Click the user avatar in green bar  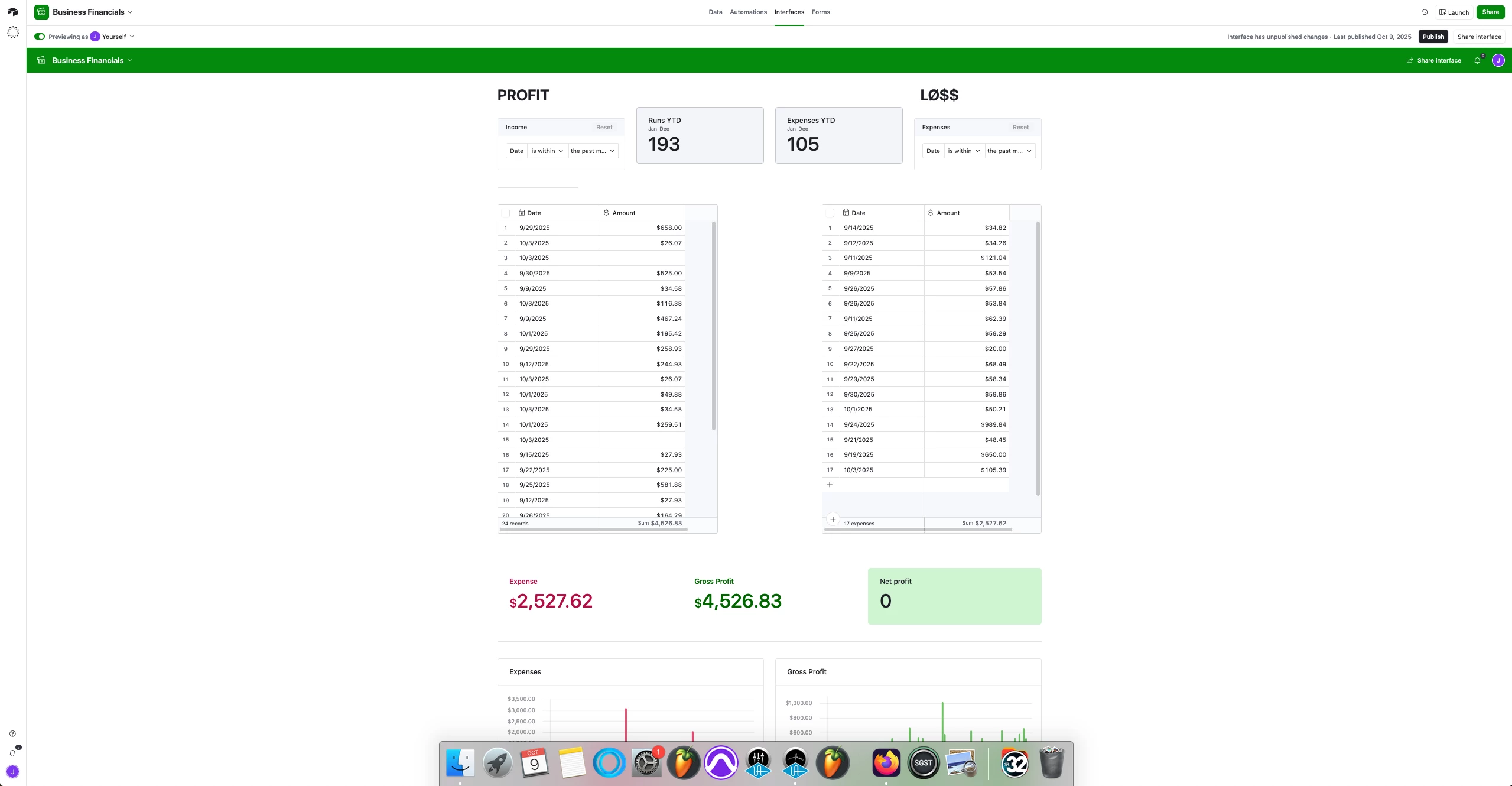pyautogui.click(x=1498, y=60)
